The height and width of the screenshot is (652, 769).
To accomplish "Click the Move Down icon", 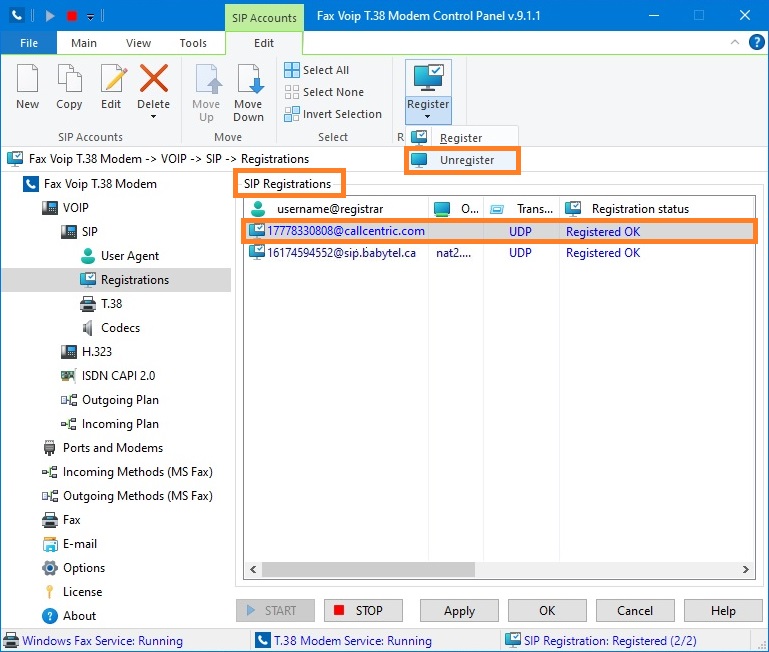I will point(249,78).
